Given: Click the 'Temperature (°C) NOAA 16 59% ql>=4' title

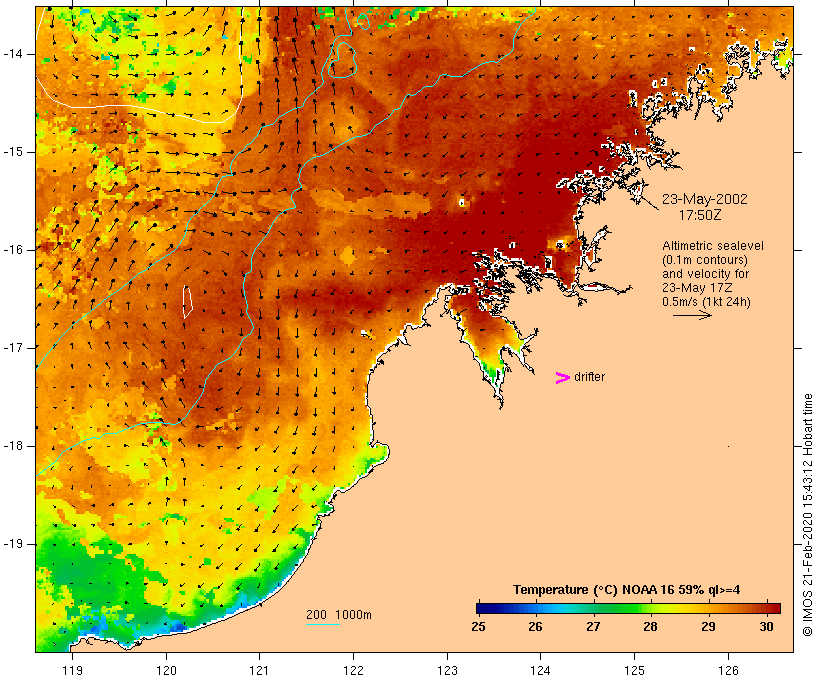Looking at the screenshot, I should (627, 590).
